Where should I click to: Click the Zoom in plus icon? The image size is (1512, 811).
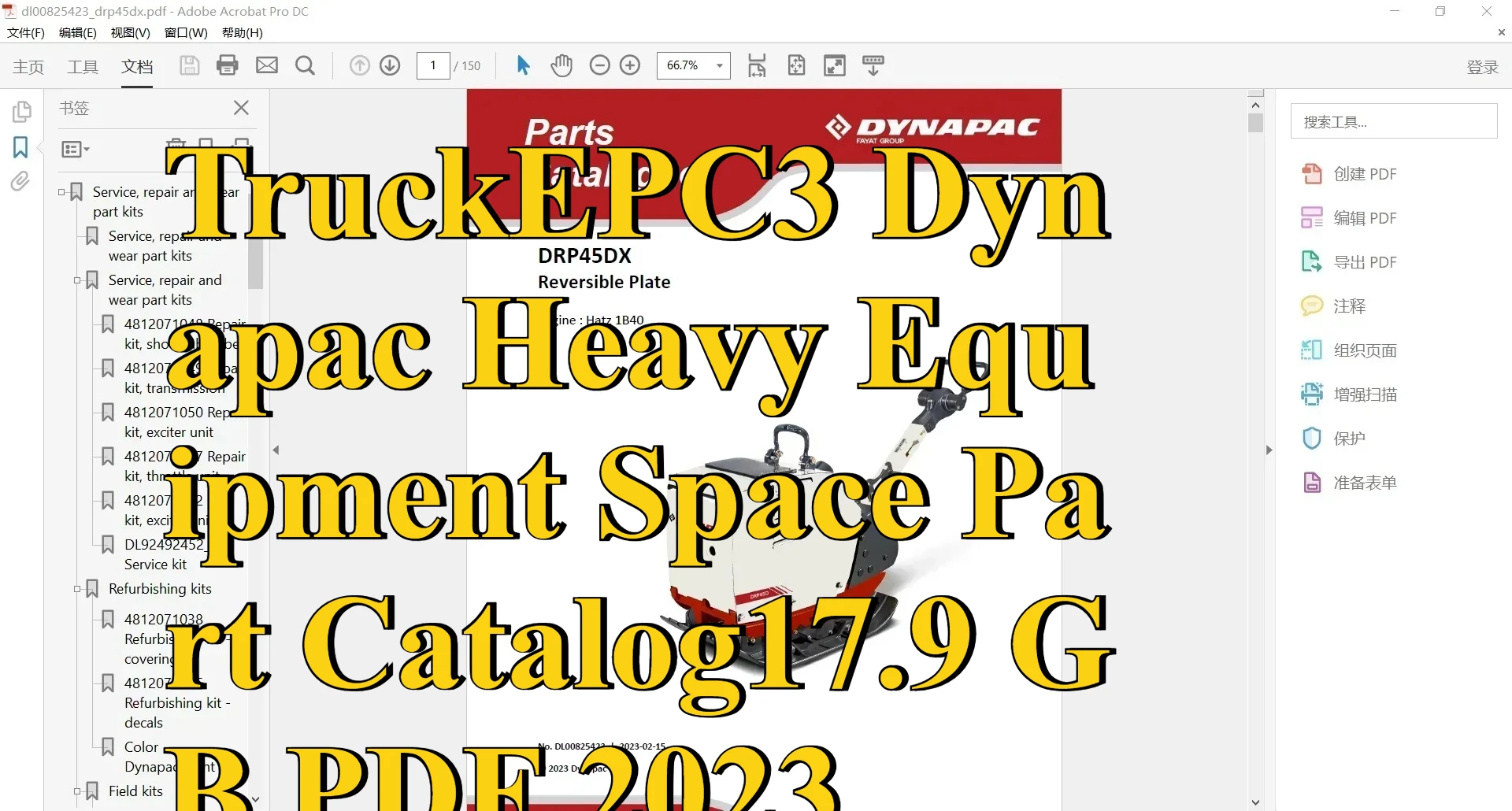point(630,65)
